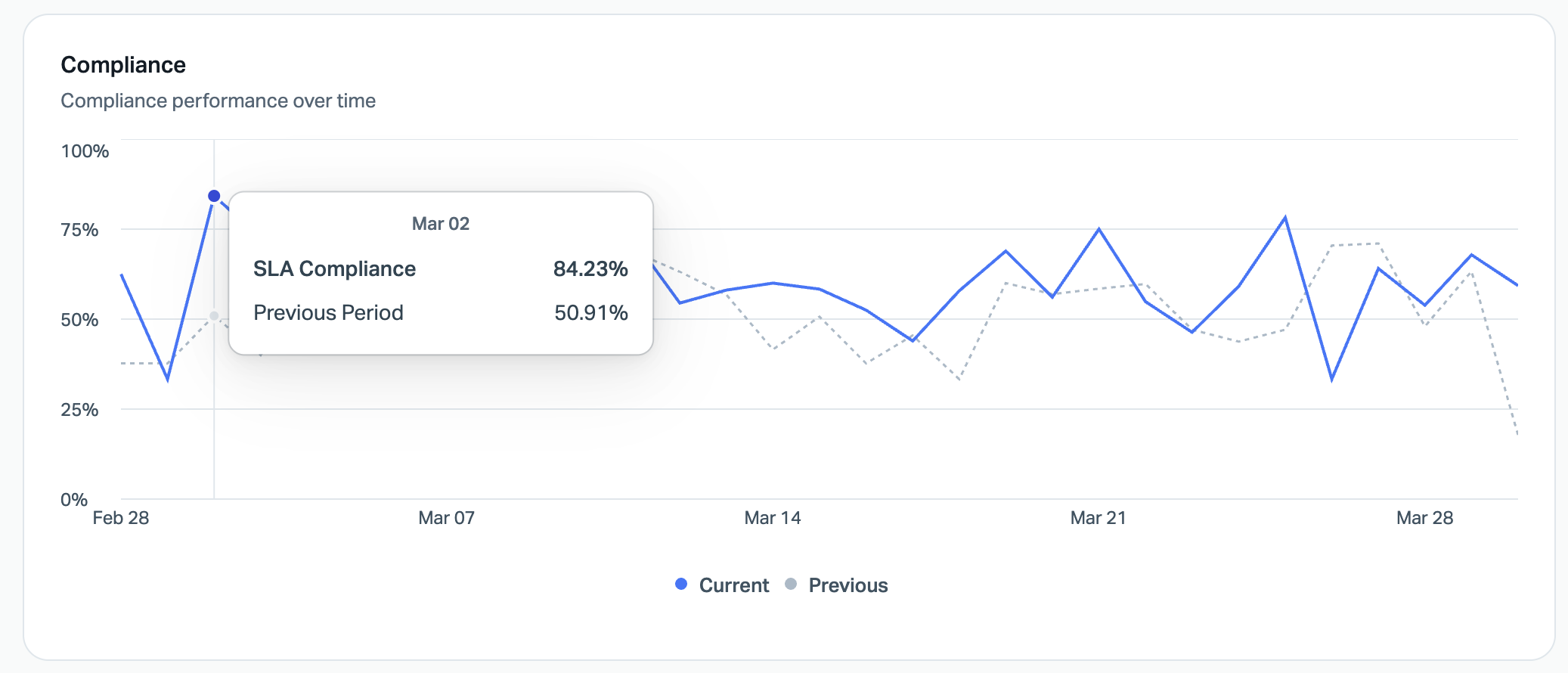1568x673 pixels.
Task: Click the SLA Compliance value 84.23%
Action: click(590, 268)
